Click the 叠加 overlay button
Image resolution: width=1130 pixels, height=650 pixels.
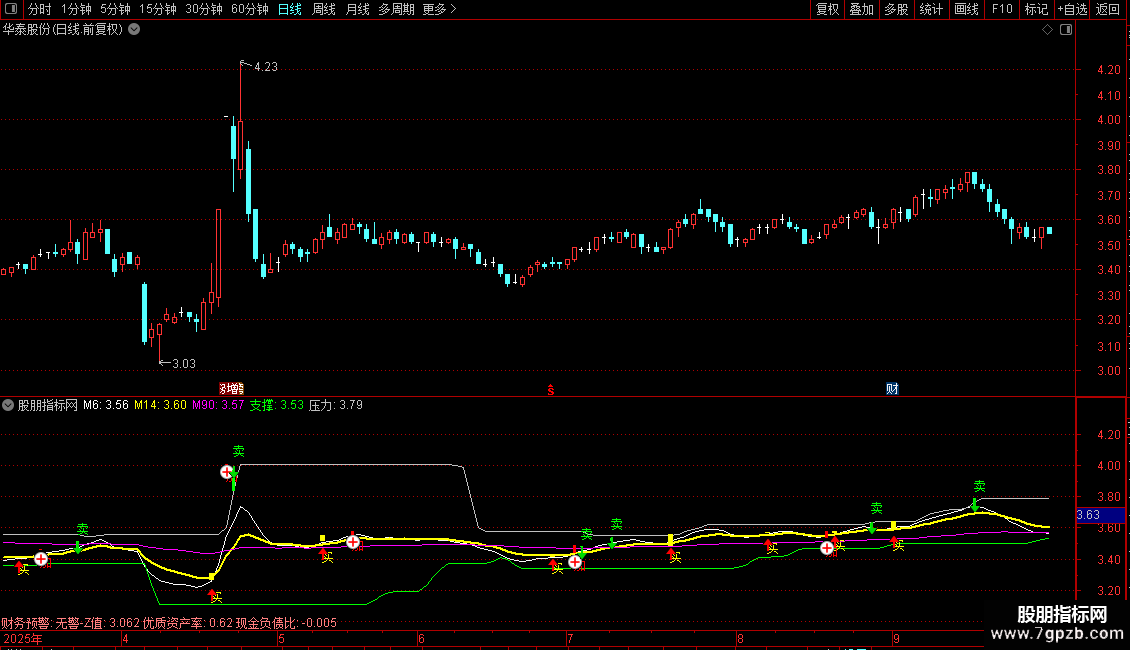[862, 9]
